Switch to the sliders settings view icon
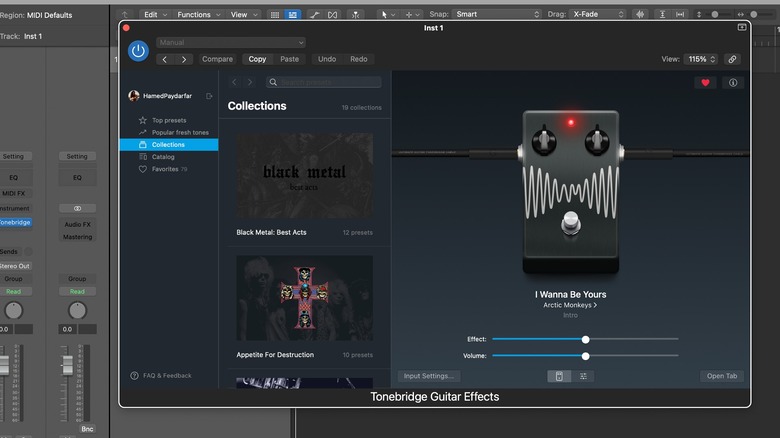Viewport: 780px width, 438px height. (583, 376)
